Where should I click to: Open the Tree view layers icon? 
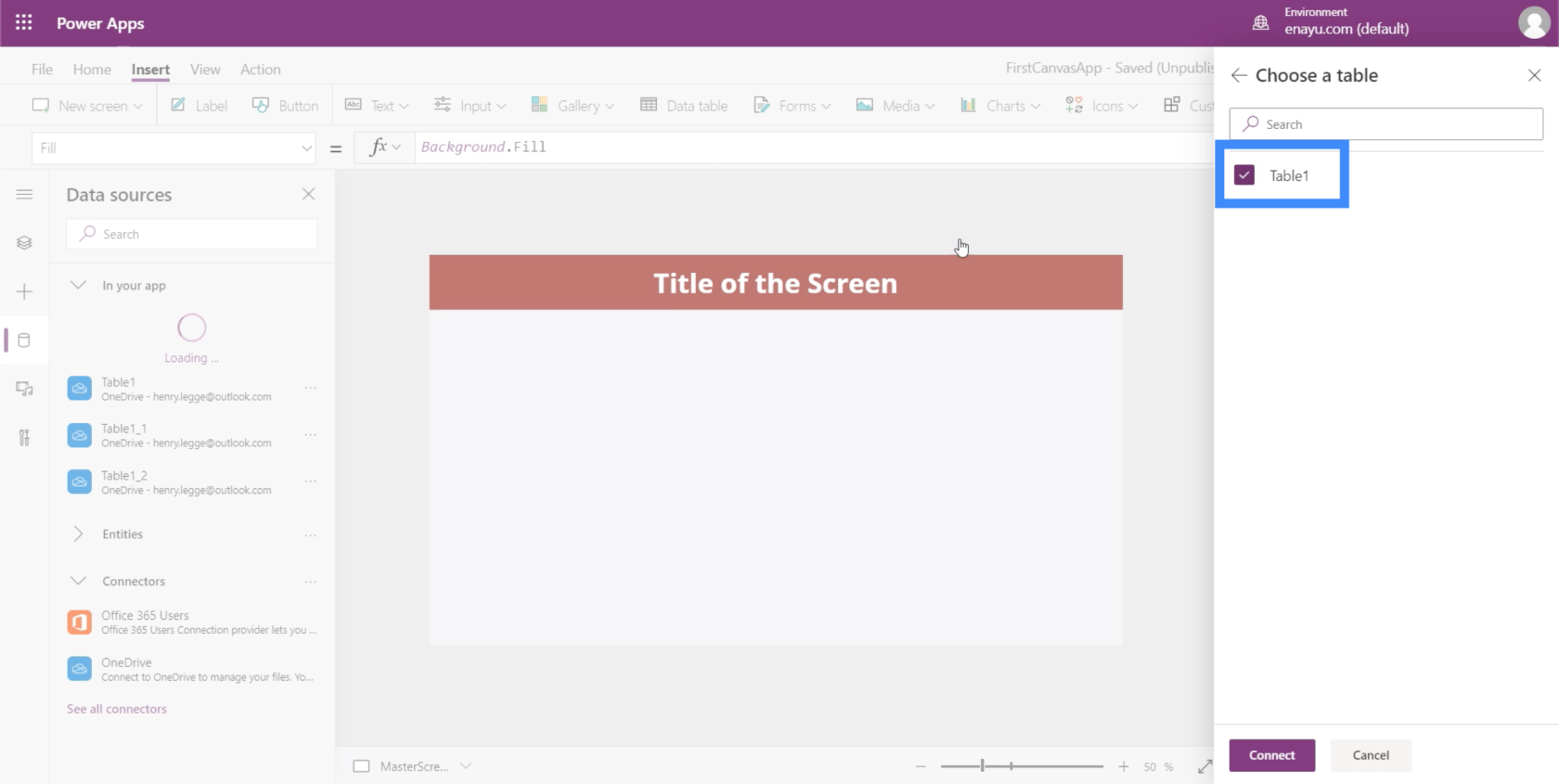pos(25,242)
